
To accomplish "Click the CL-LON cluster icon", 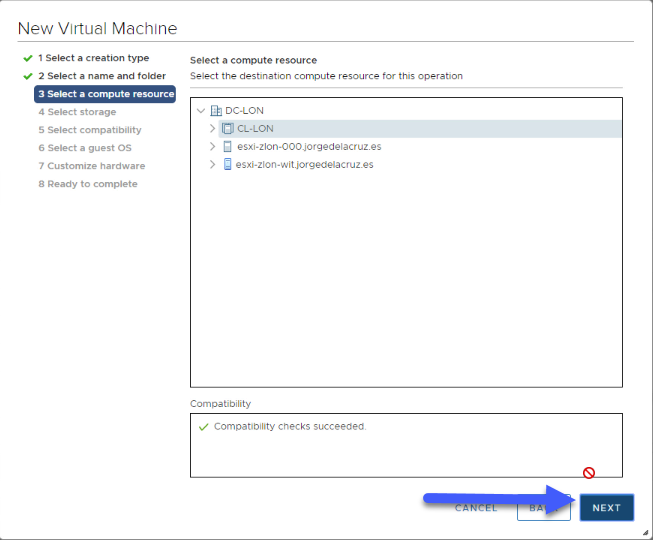I will coord(228,129).
